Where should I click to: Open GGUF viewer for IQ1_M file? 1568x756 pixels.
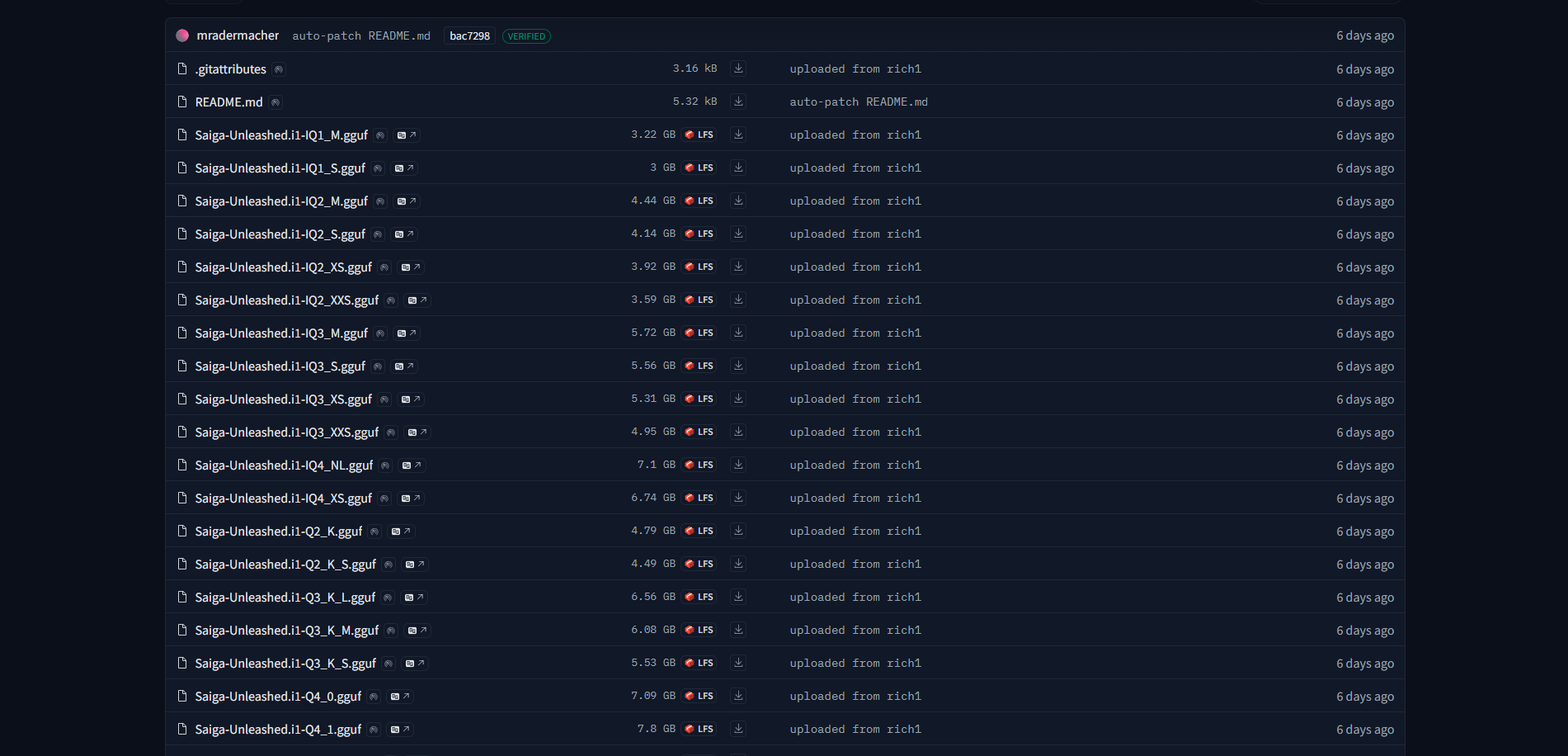point(407,135)
